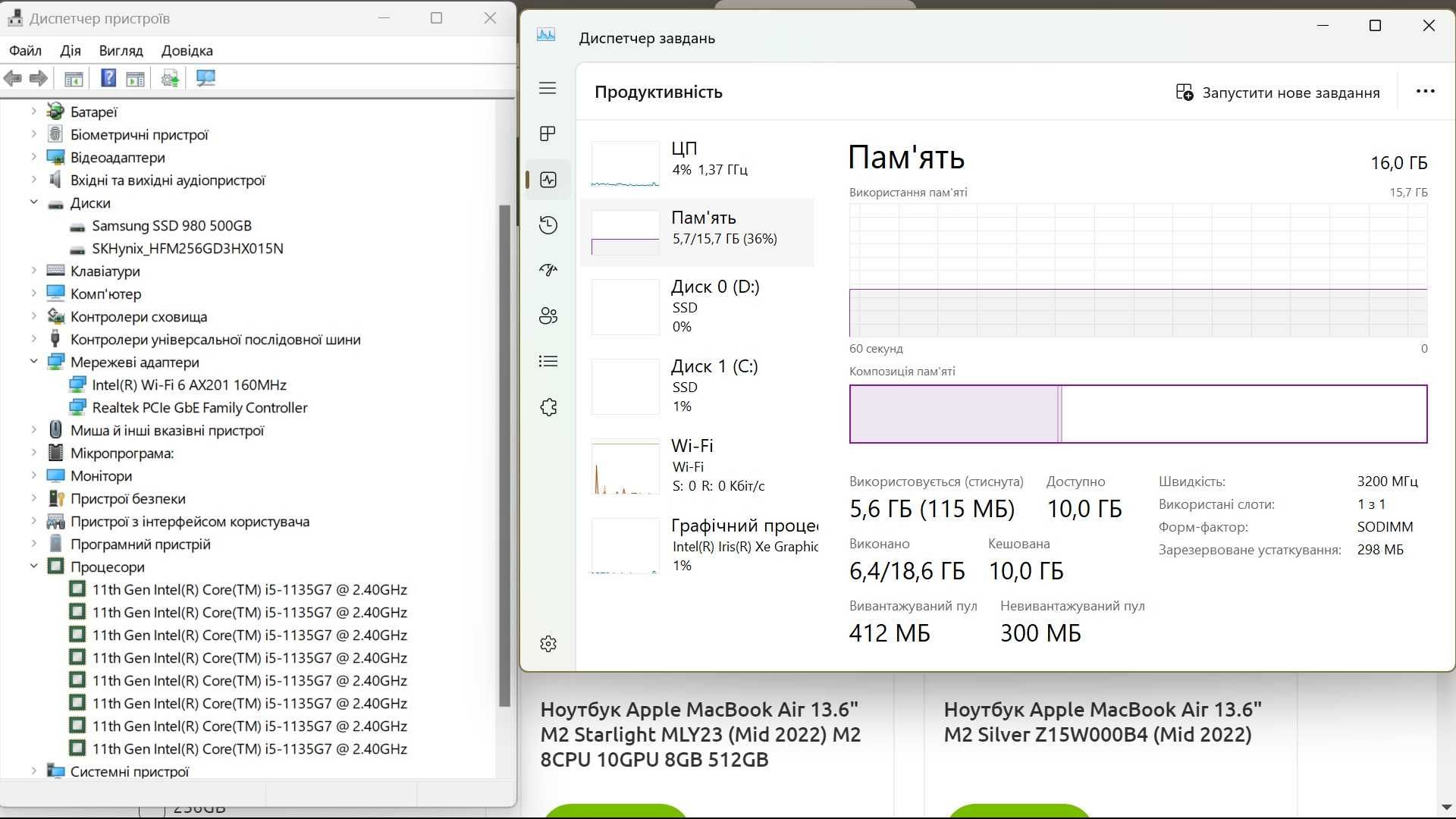Click the Update driver toolbar icon
The height and width of the screenshot is (819, 1456).
[x=170, y=78]
